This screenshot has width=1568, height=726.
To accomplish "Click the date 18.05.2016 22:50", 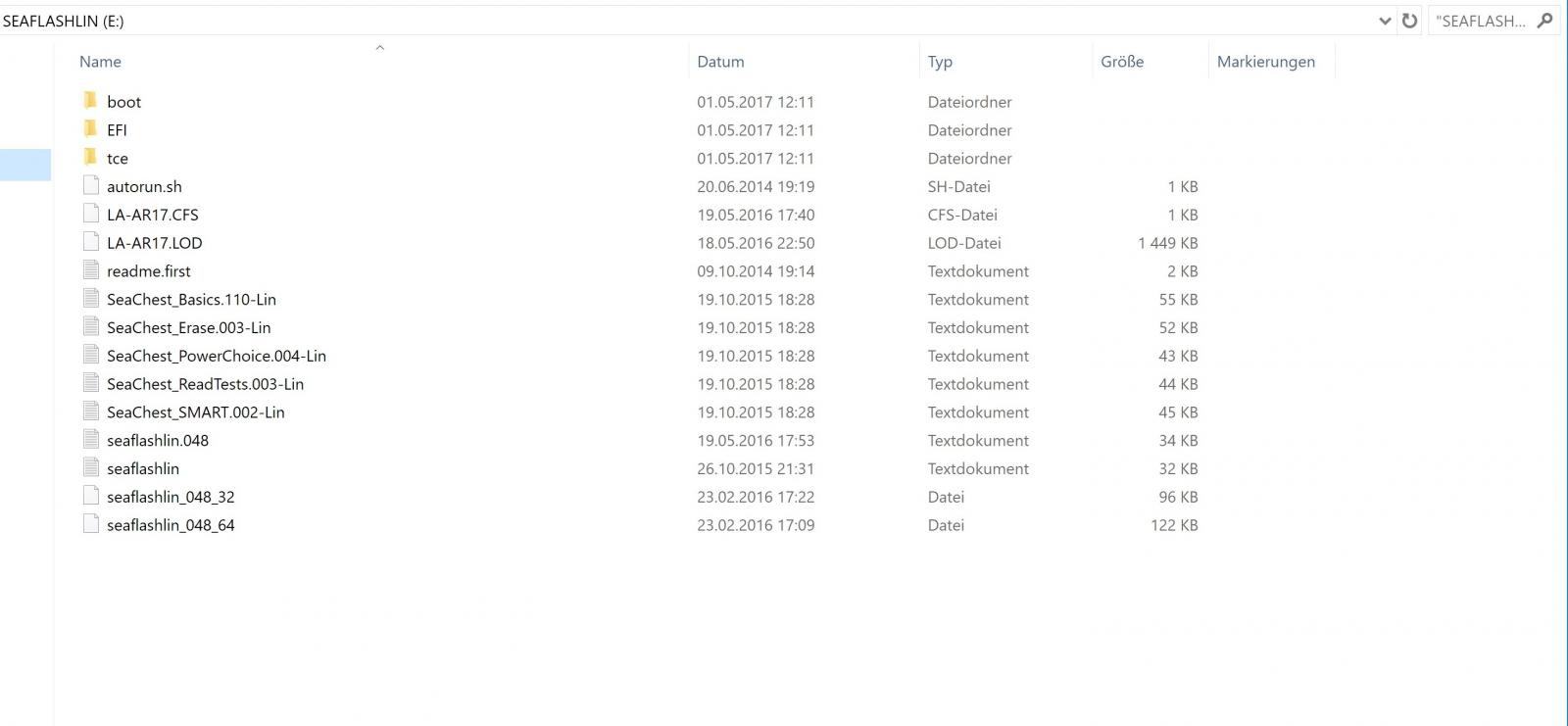I will [756, 243].
